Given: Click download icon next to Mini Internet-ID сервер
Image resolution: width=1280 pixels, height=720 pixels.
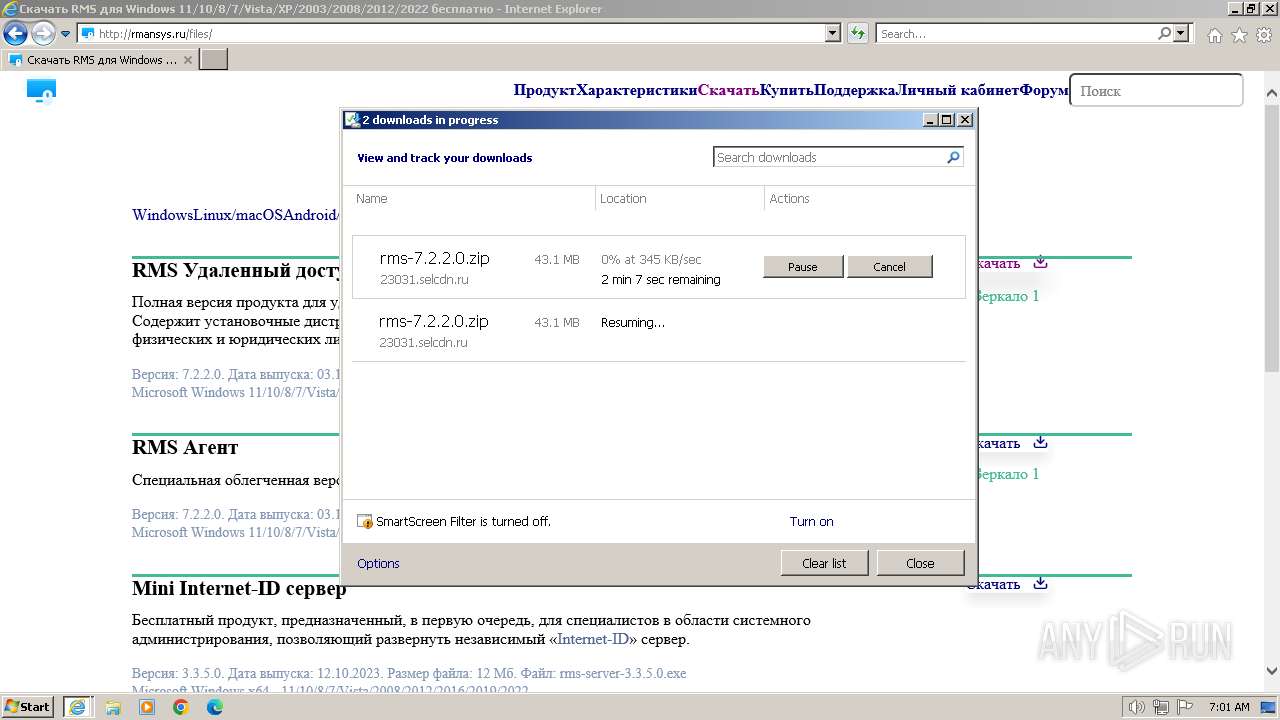Looking at the screenshot, I should pos(1040,584).
